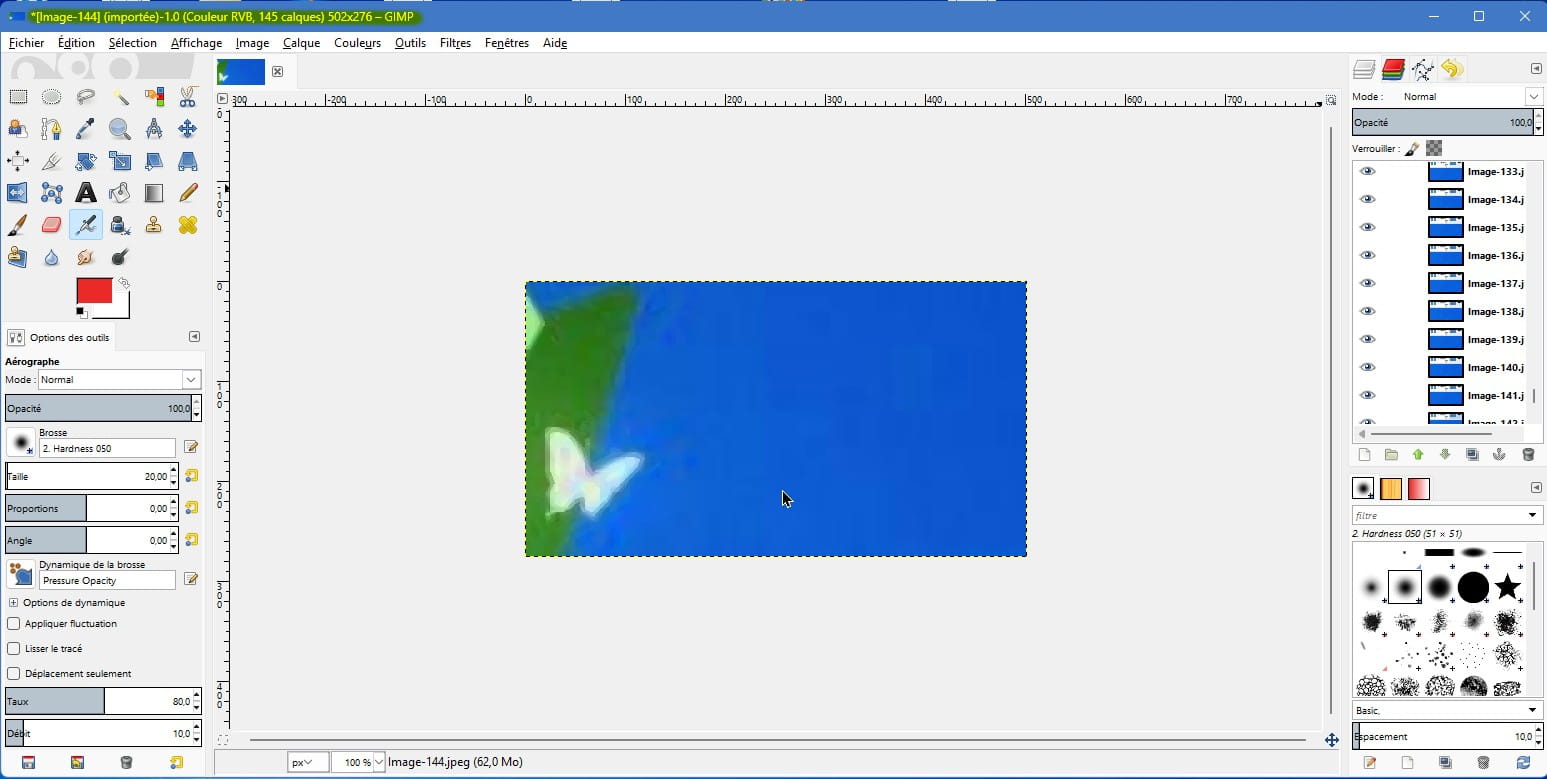
Task: Select the Scissors selection tool
Action: (187, 97)
